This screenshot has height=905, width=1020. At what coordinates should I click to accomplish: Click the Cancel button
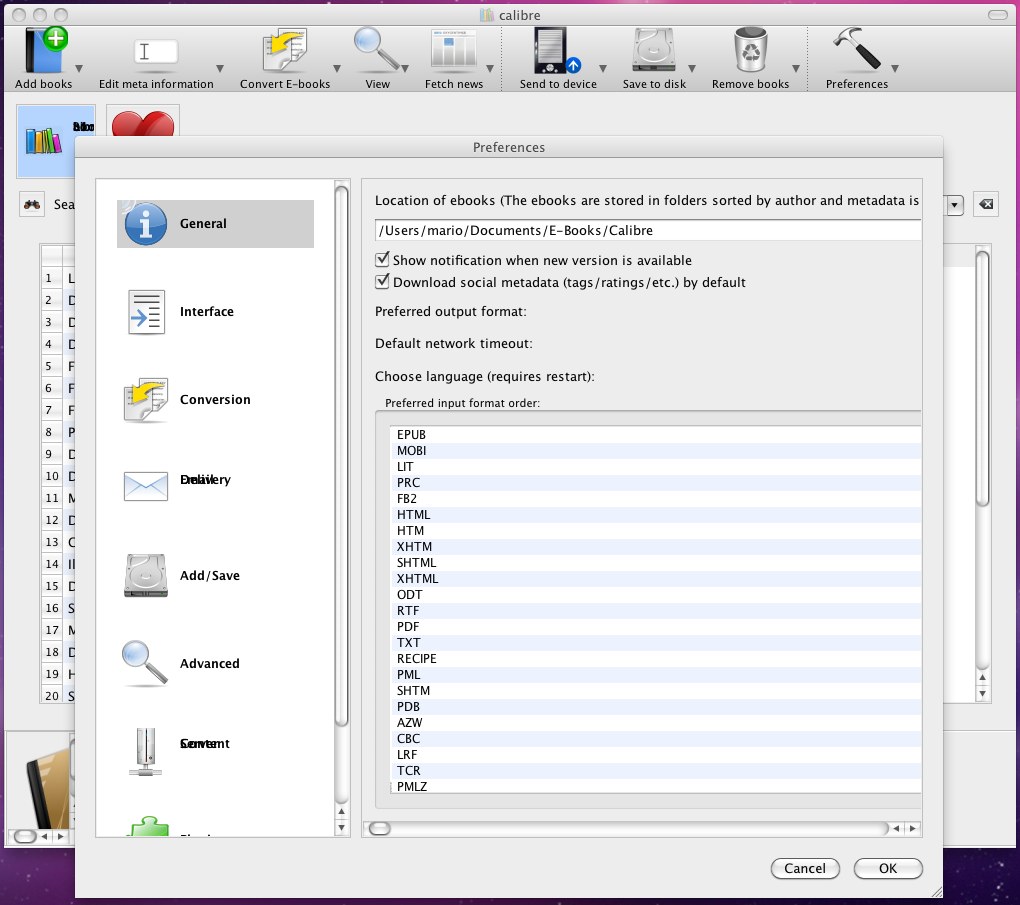coord(805,869)
